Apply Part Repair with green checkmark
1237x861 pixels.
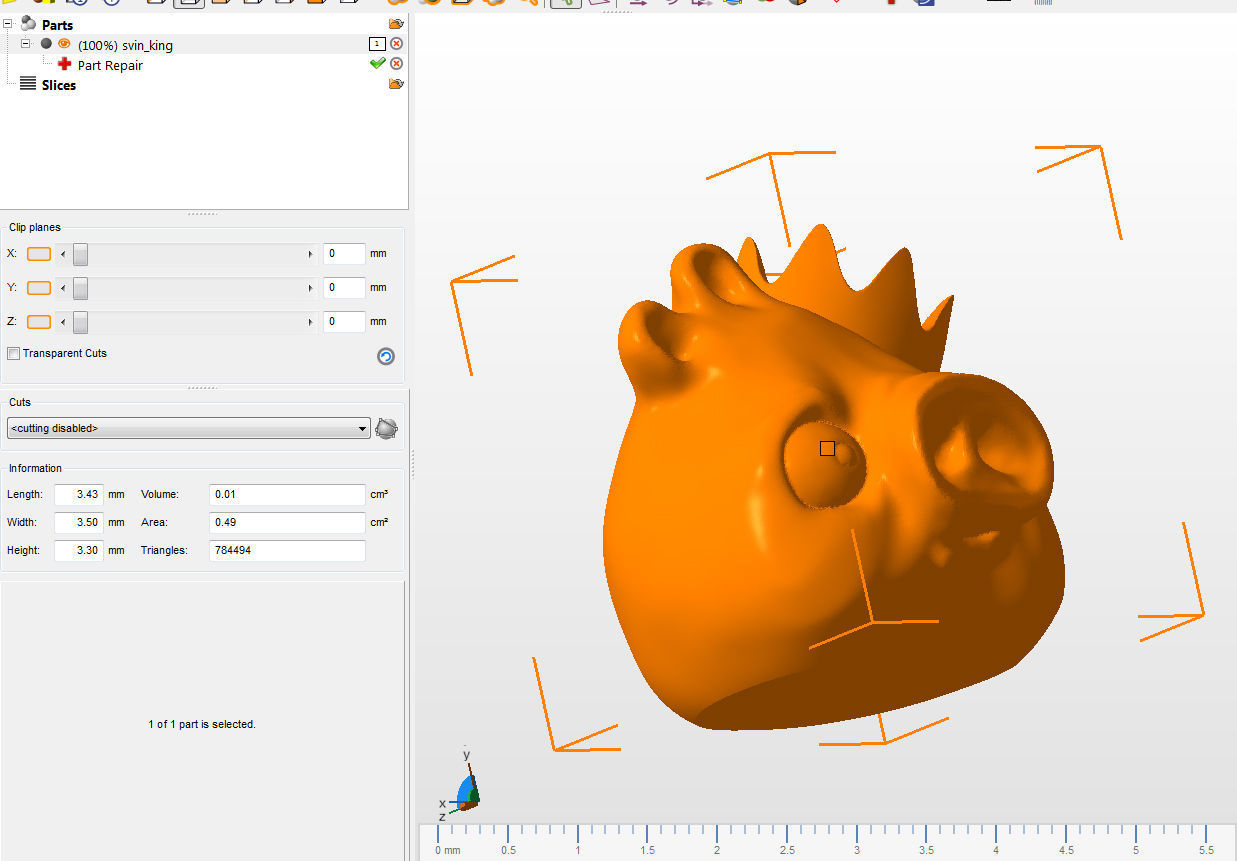(x=377, y=63)
